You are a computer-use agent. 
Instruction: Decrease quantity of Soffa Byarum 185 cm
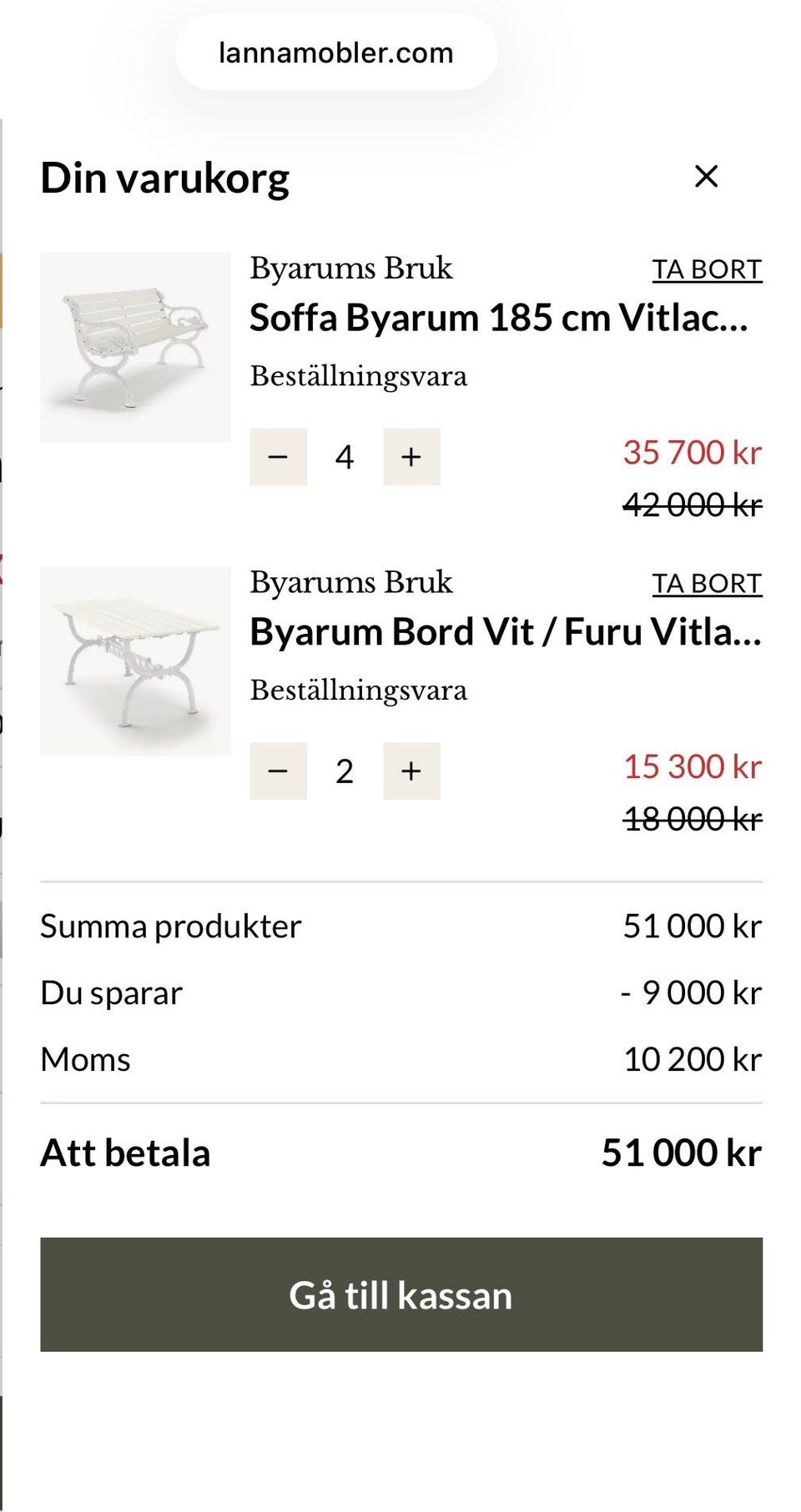pos(278,457)
